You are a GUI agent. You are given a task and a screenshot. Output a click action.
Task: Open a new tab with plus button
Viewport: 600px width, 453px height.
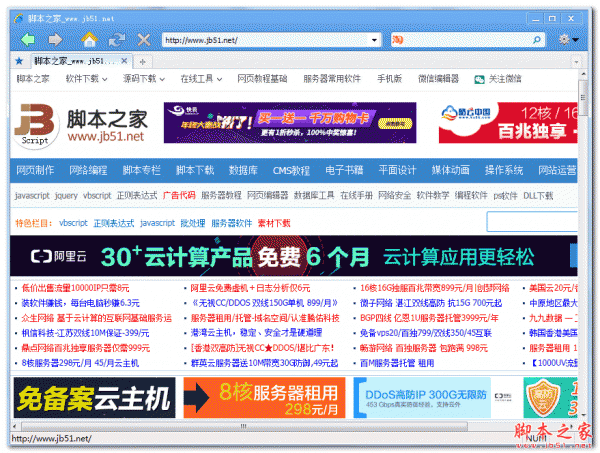tap(143, 61)
